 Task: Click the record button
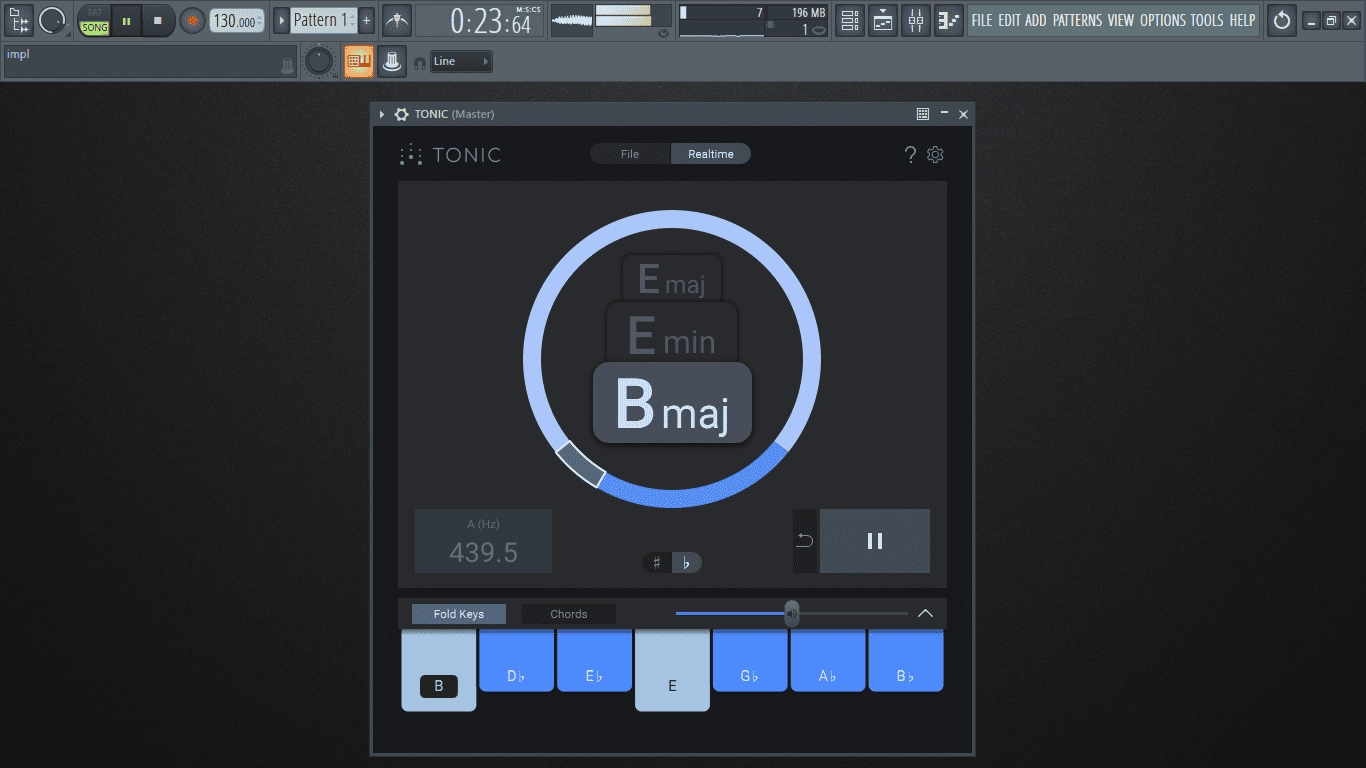pos(193,20)
